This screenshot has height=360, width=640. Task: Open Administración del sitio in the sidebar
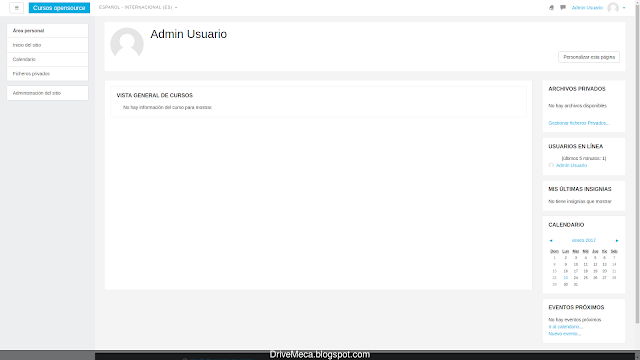click(47, 93)
